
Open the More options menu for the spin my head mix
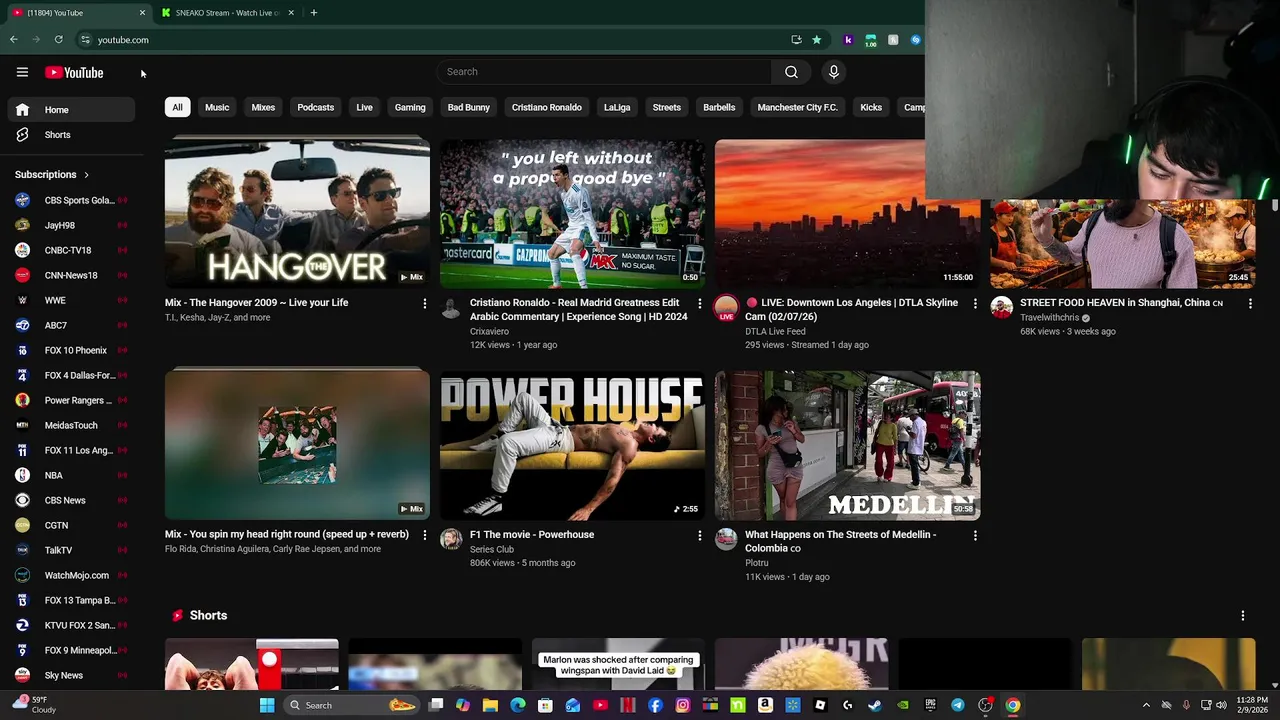[424, 535]
